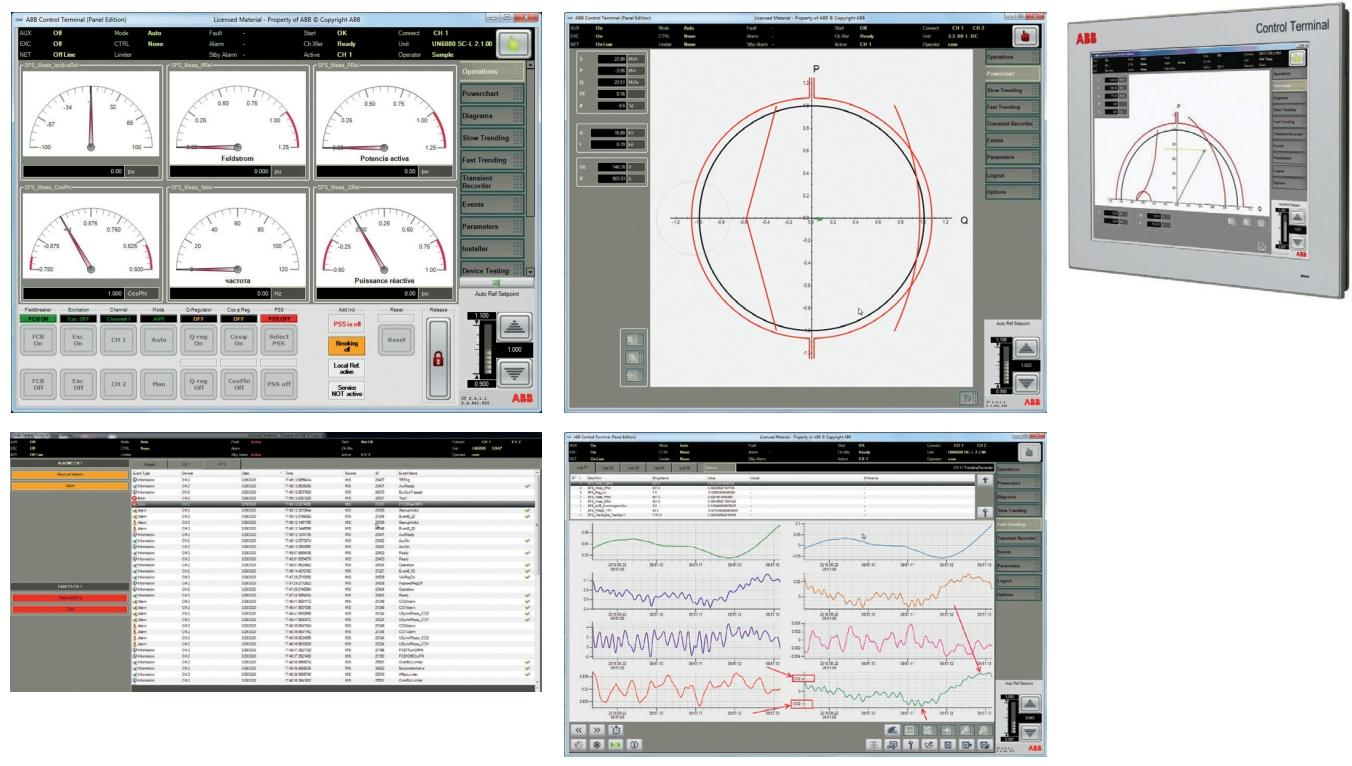The width and height of the screenshot is (1352, 766).
Task: Click the FCB Off button
Action: 39,385
